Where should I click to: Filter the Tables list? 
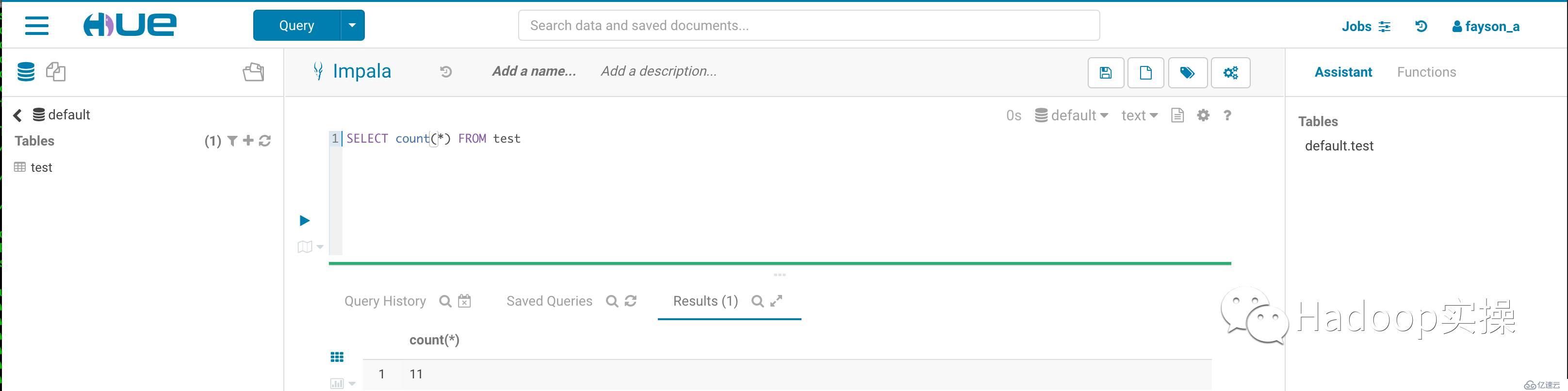232,141
